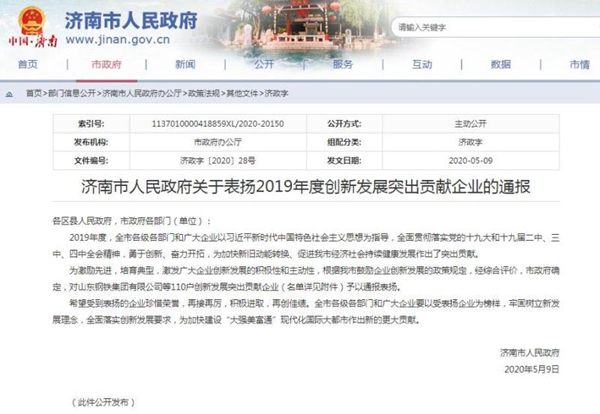Open the 首页 navigation tab

tap(28, 63)
